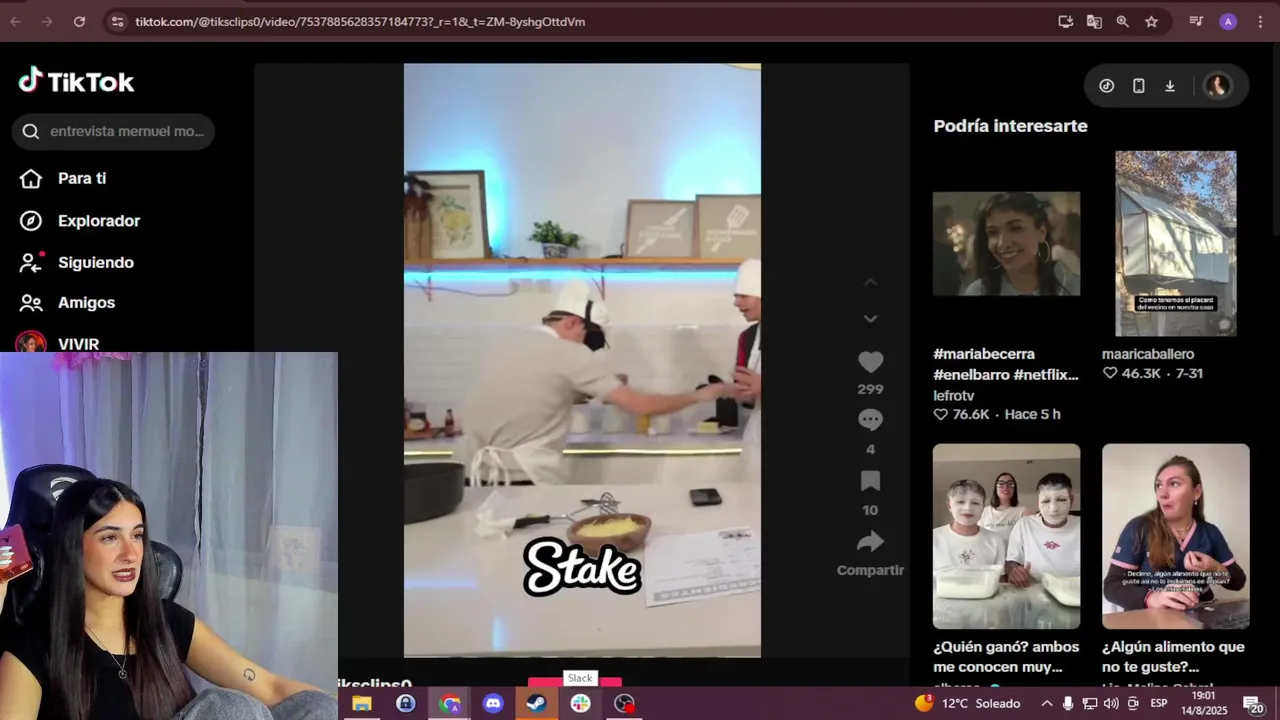Click Podría interesarte heading

[1010, 126]
